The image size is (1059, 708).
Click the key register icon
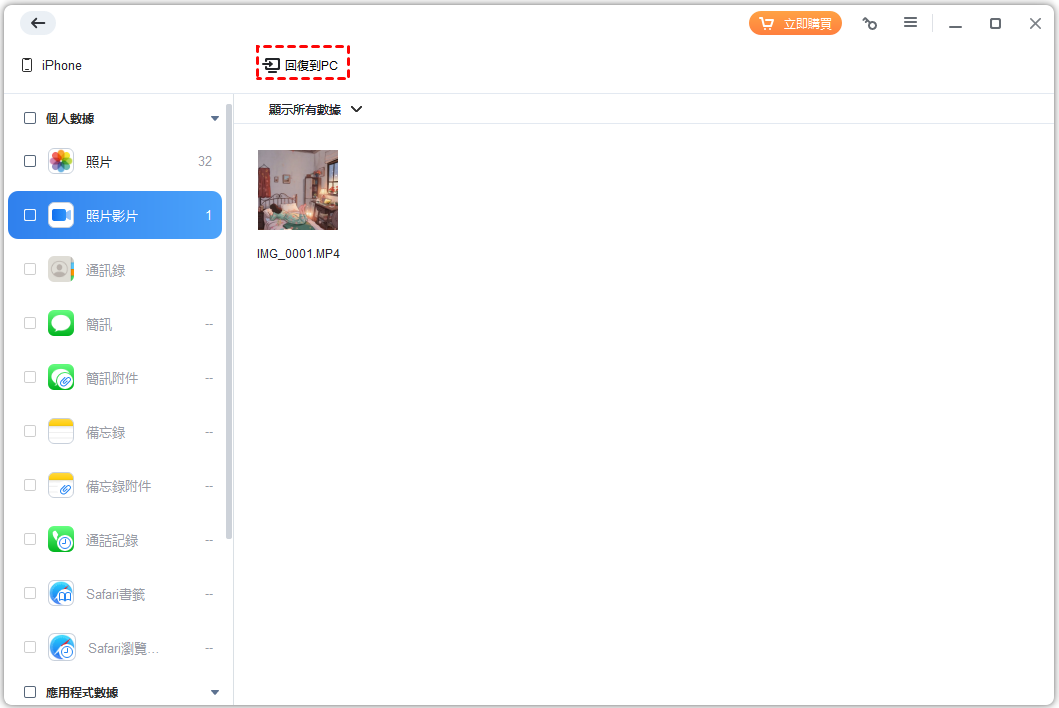[x=870, y=24]
